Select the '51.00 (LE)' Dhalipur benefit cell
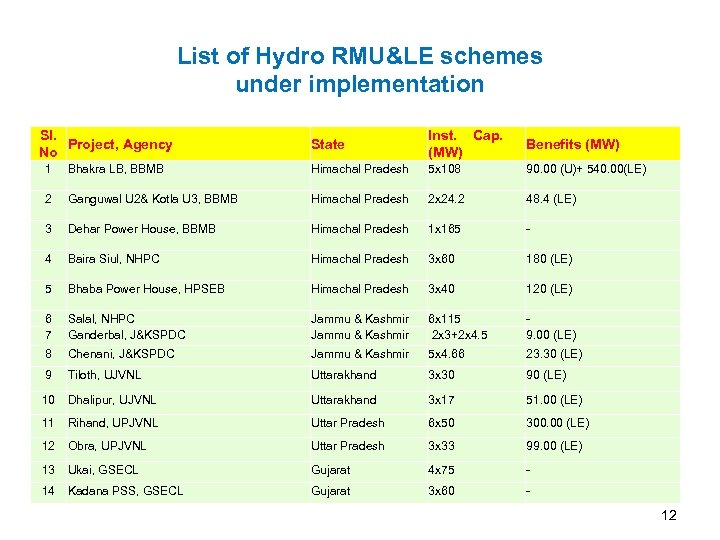 (x=554, y=400)
